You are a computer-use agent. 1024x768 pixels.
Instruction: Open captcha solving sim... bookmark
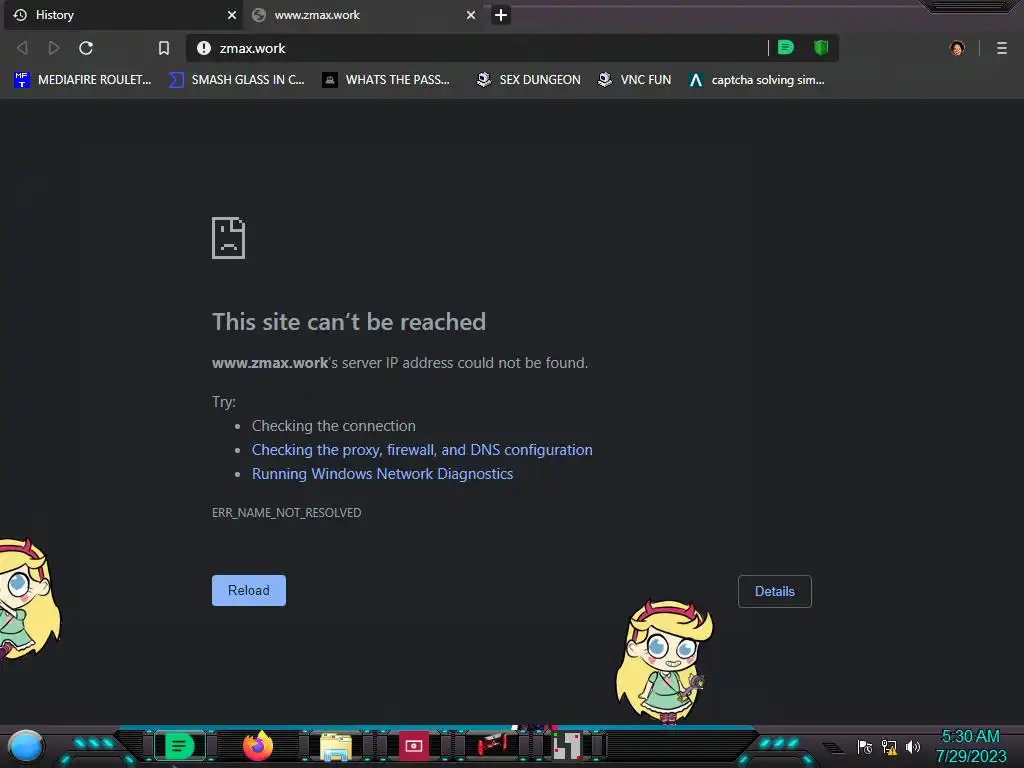tap(758, 80)
